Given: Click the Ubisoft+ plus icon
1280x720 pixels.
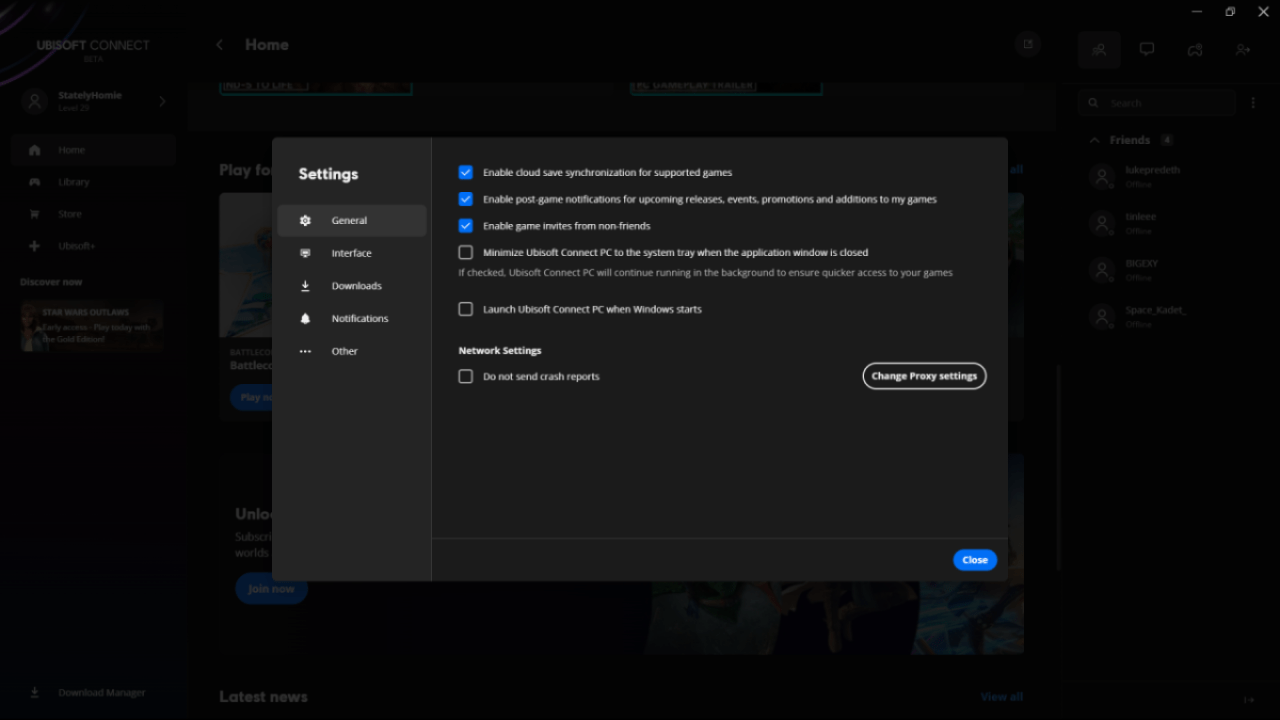Looking at the screenshot, I should tap(35, 246).
